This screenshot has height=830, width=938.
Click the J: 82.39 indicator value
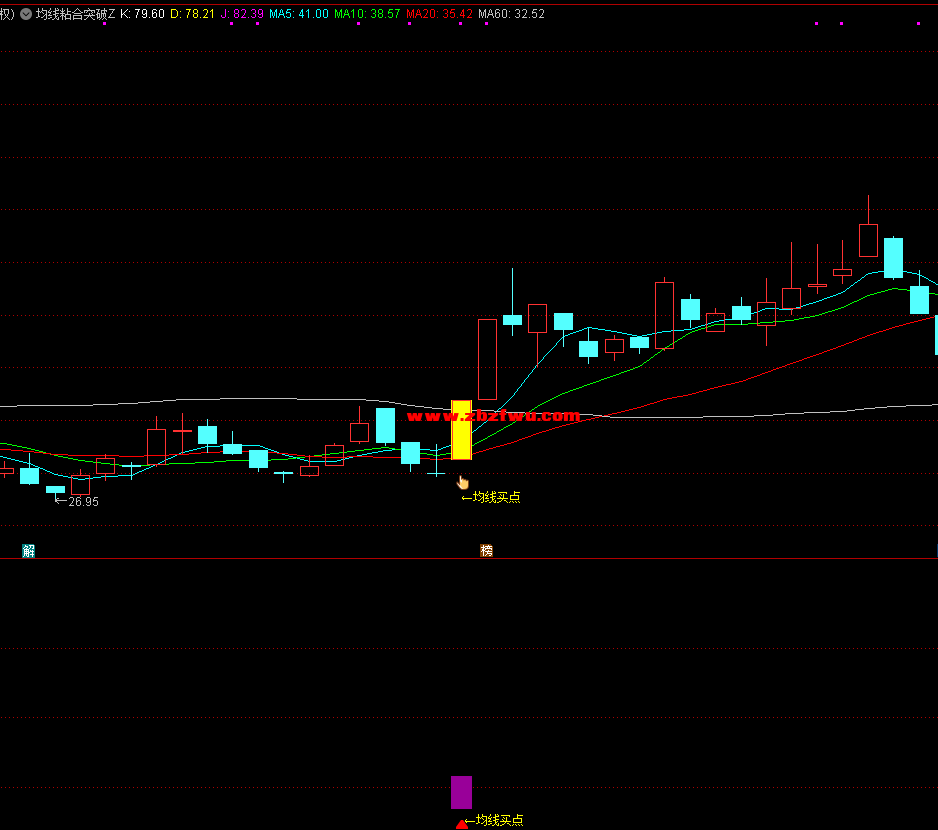coord(242,14)
